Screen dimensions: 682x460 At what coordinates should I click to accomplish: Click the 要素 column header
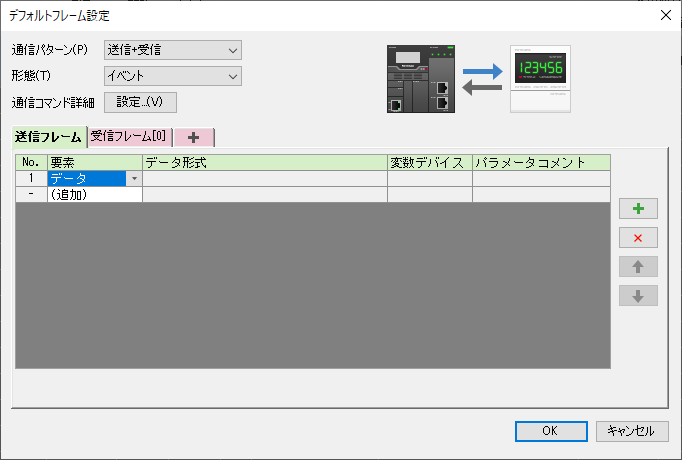click(x=95, y=162)
